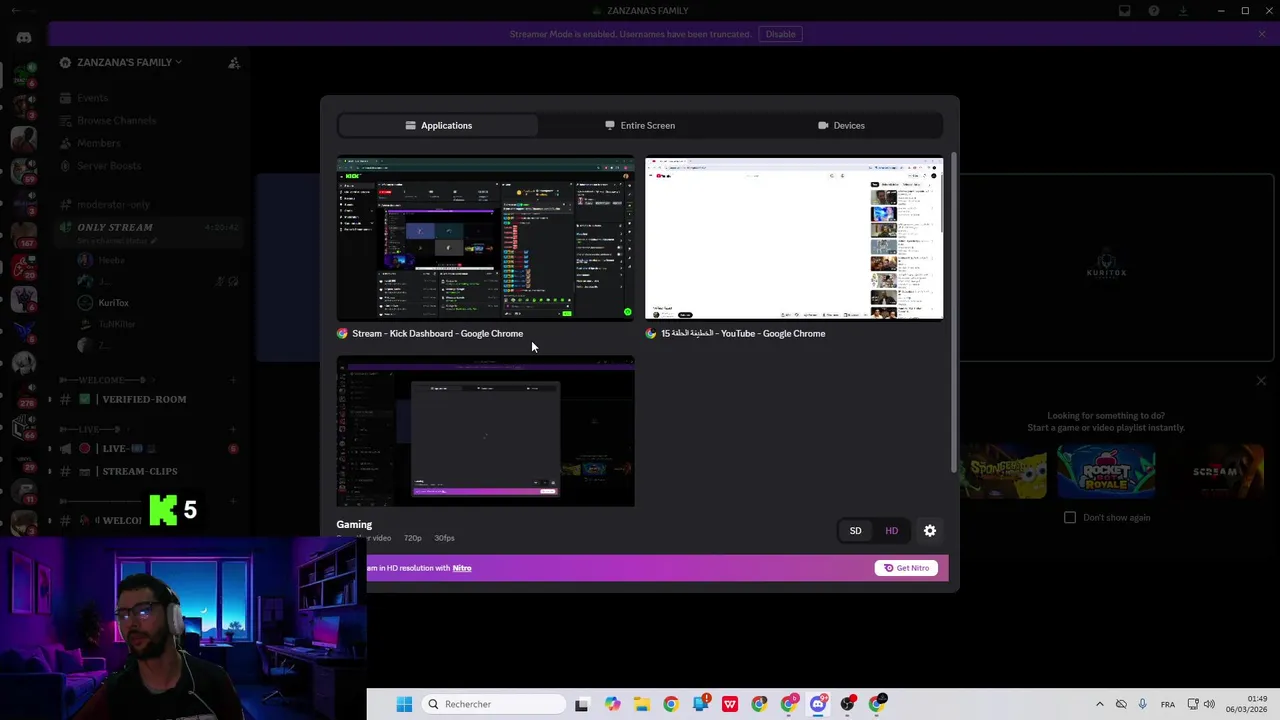Collapse the LIVE category
The image size is (1280, 720).
click(95, 429)
